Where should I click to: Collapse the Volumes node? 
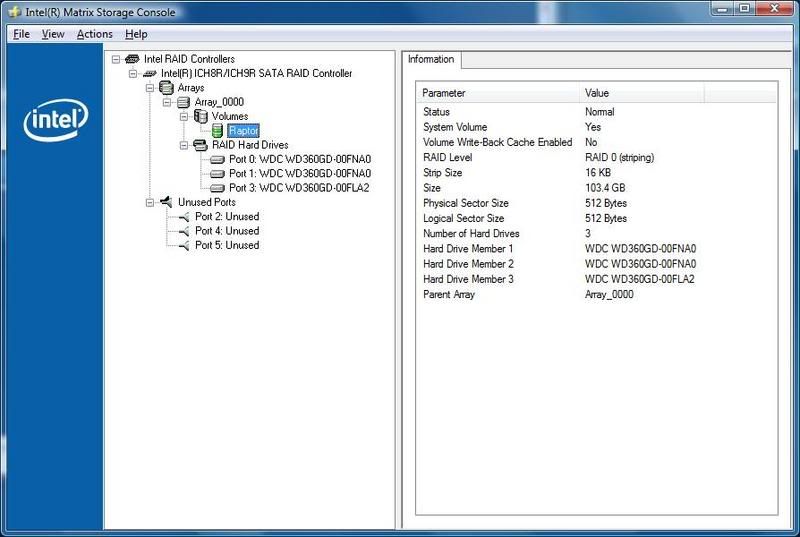(184, 117)
